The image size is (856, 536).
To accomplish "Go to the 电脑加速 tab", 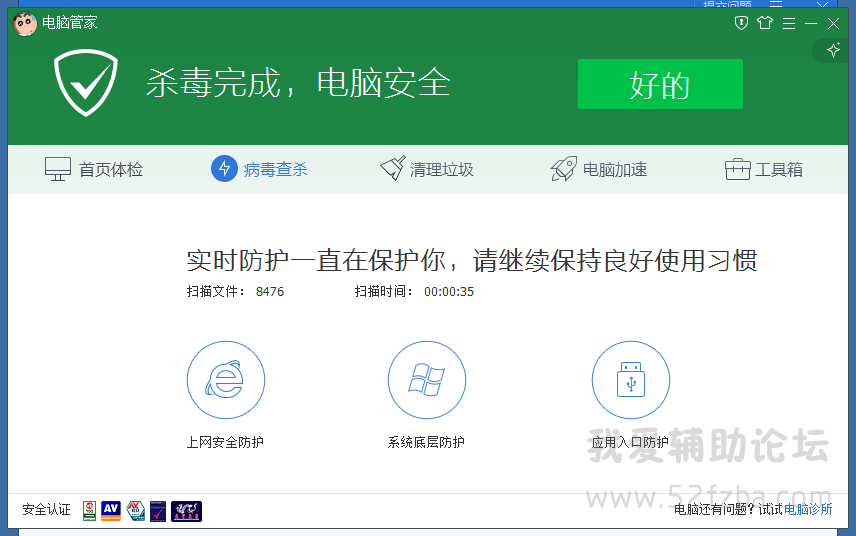I will (599, 169).
